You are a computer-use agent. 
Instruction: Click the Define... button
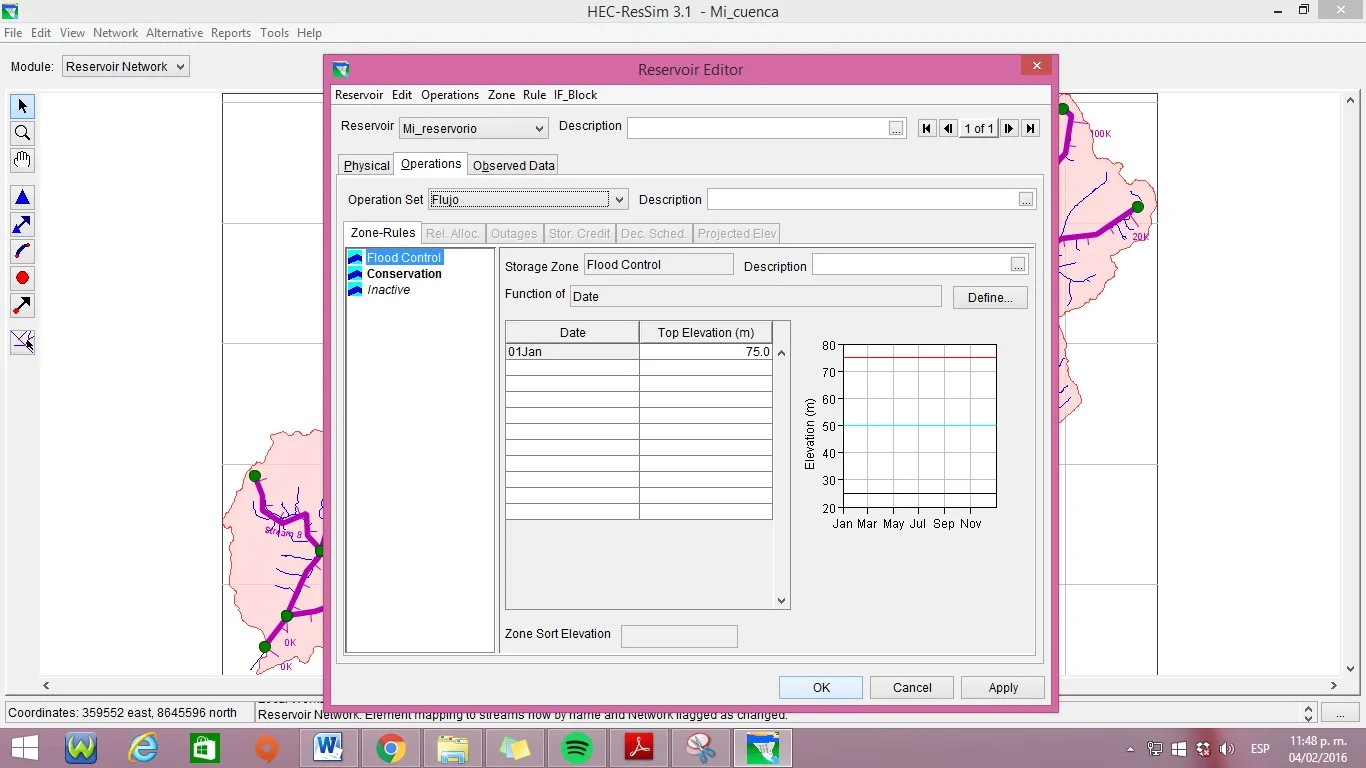point(990,297)
